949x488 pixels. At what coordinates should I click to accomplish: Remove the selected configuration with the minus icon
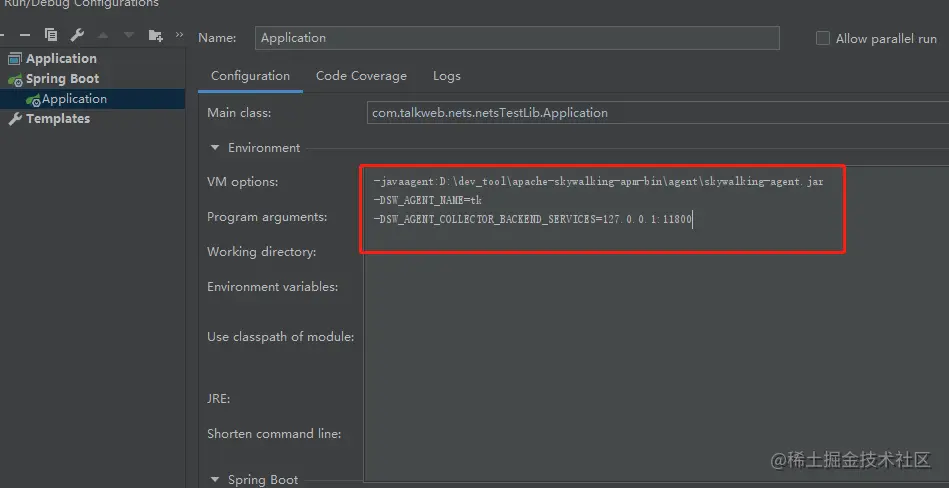[25, 36]
